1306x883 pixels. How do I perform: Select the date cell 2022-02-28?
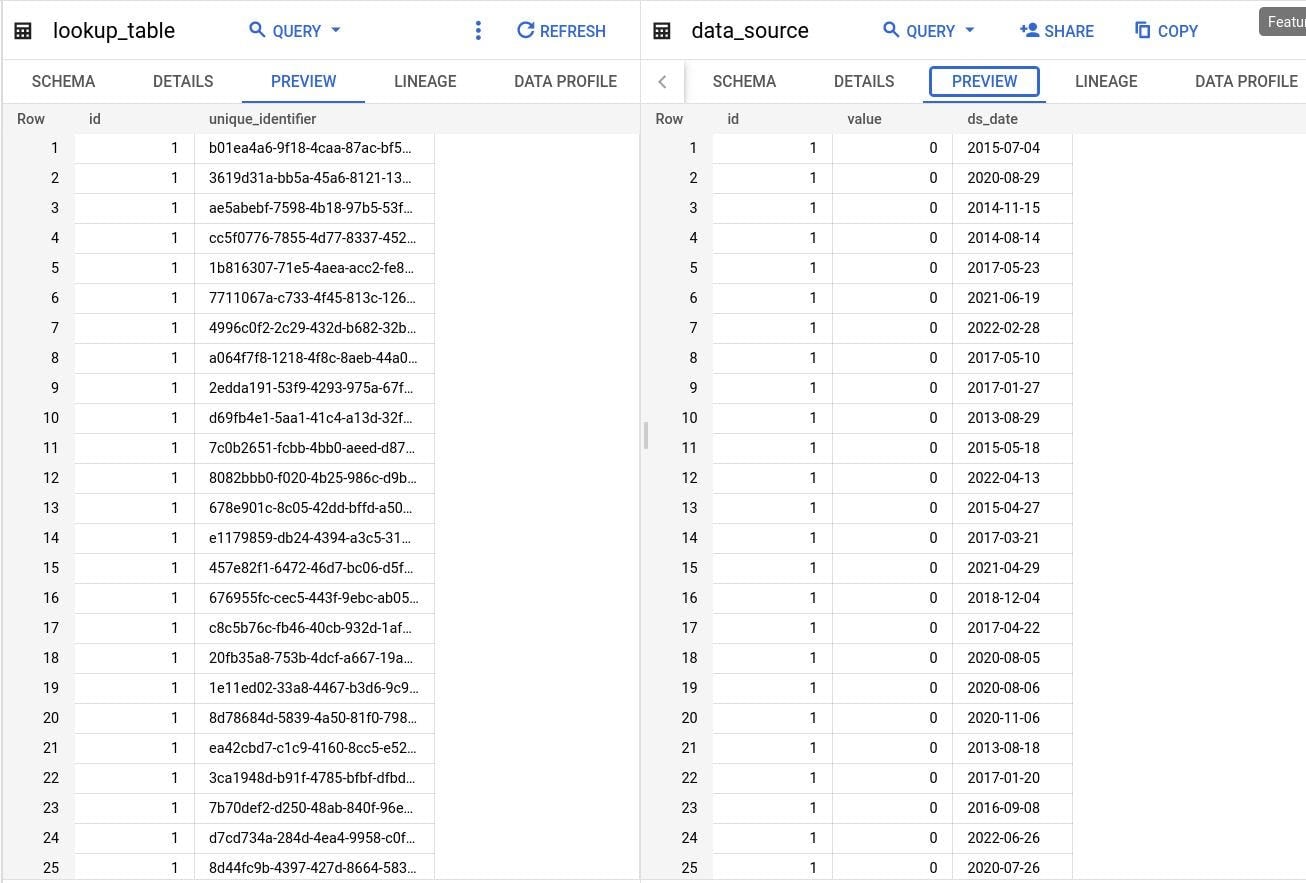[1012, 328]
